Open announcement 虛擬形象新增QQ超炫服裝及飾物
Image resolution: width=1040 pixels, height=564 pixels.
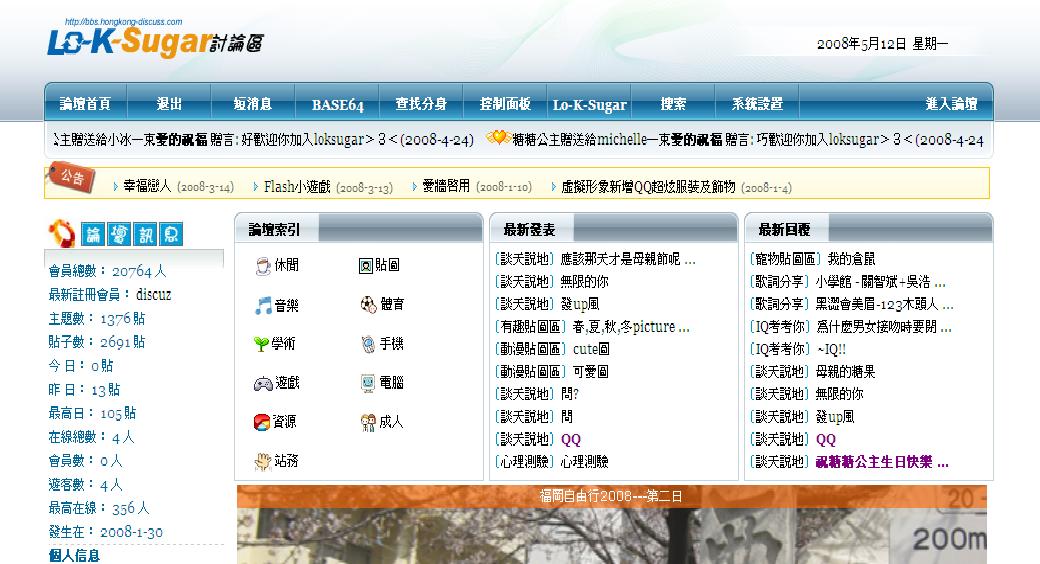[x=648, y=186]
